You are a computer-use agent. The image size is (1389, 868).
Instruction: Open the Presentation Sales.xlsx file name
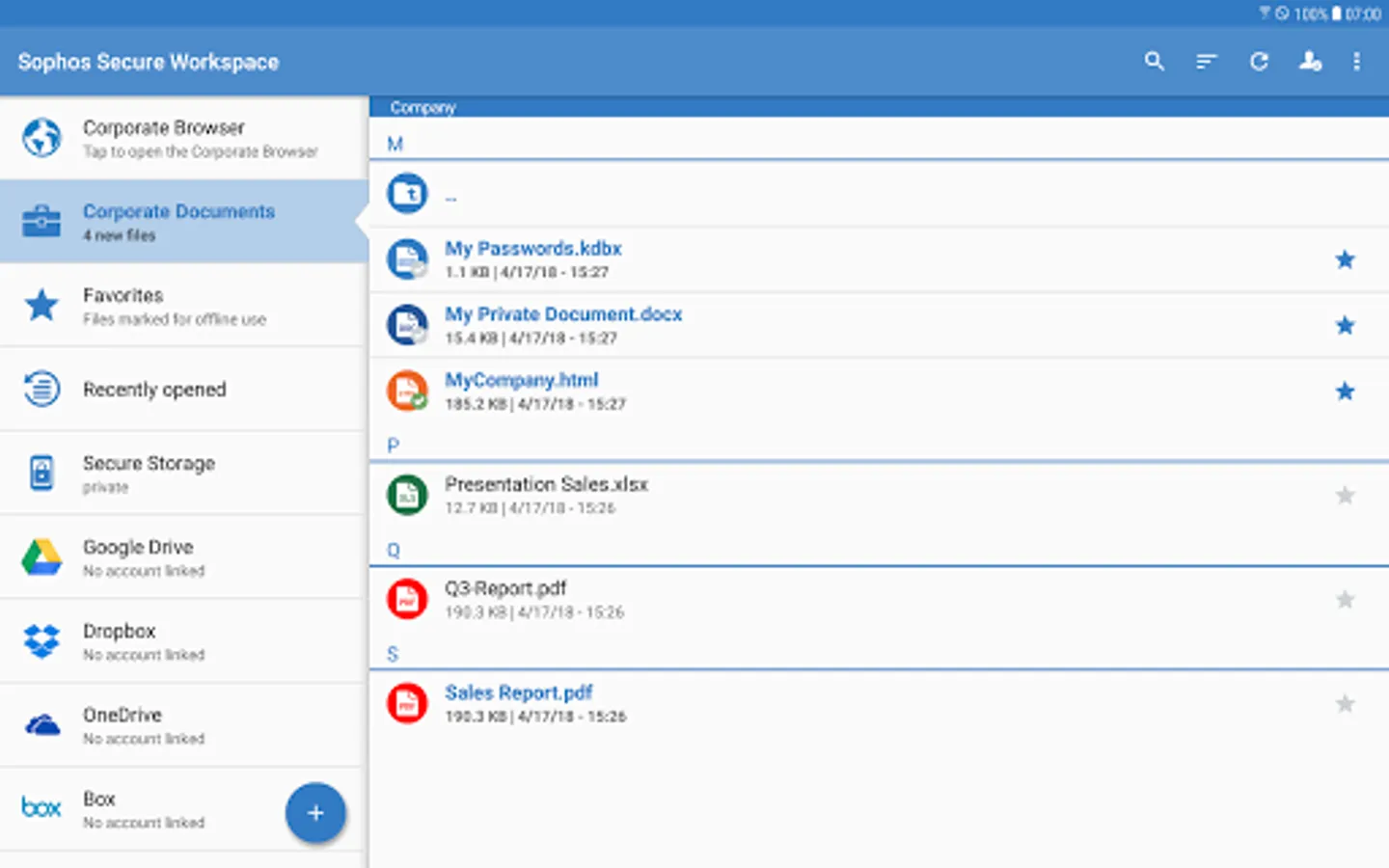click(x=546, y=484)
